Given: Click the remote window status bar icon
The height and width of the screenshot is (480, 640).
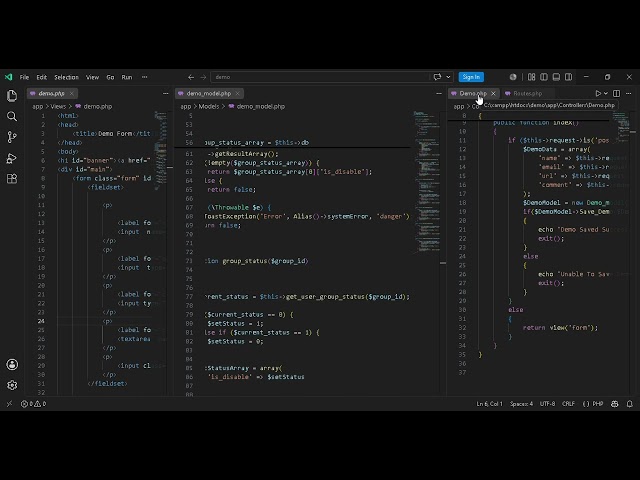Looking at the screenshot, I should tap(9, 404).
